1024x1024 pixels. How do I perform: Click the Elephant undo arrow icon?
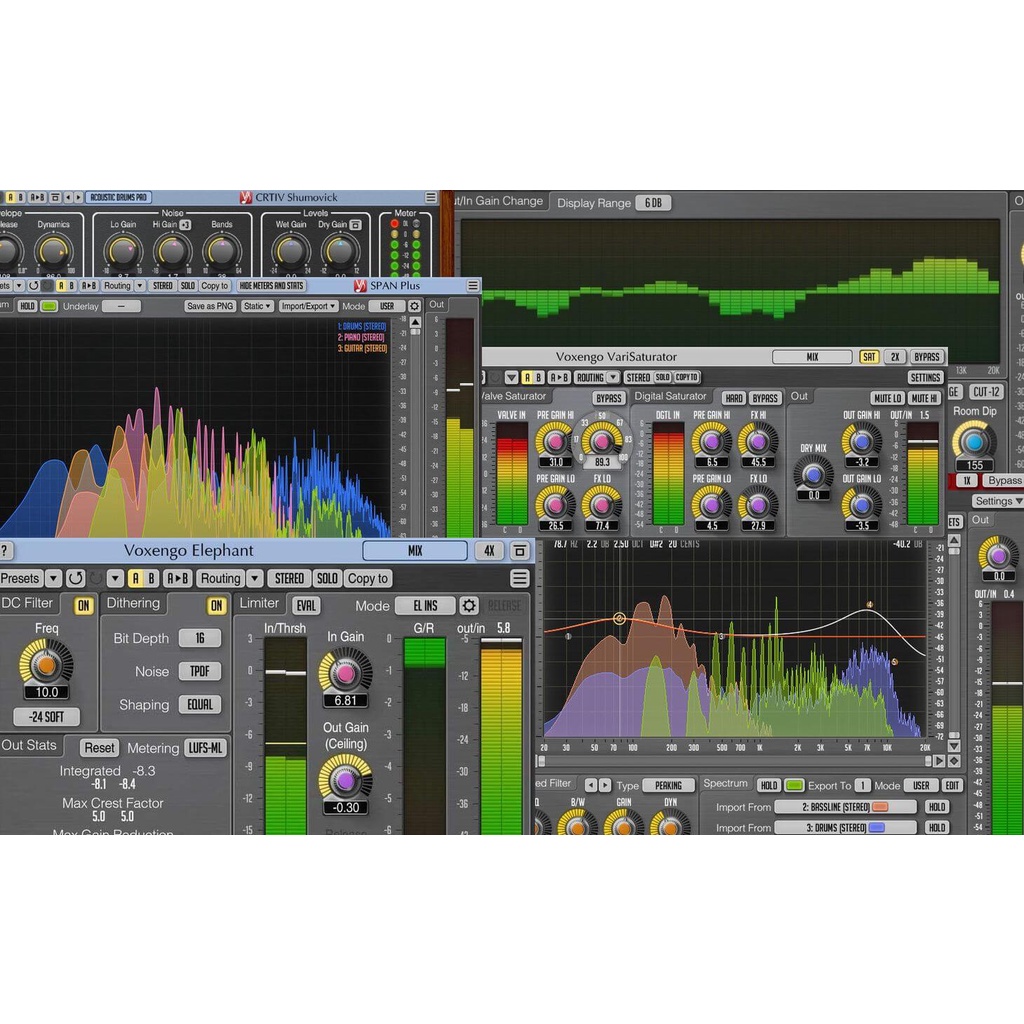(x=75, y=578)
